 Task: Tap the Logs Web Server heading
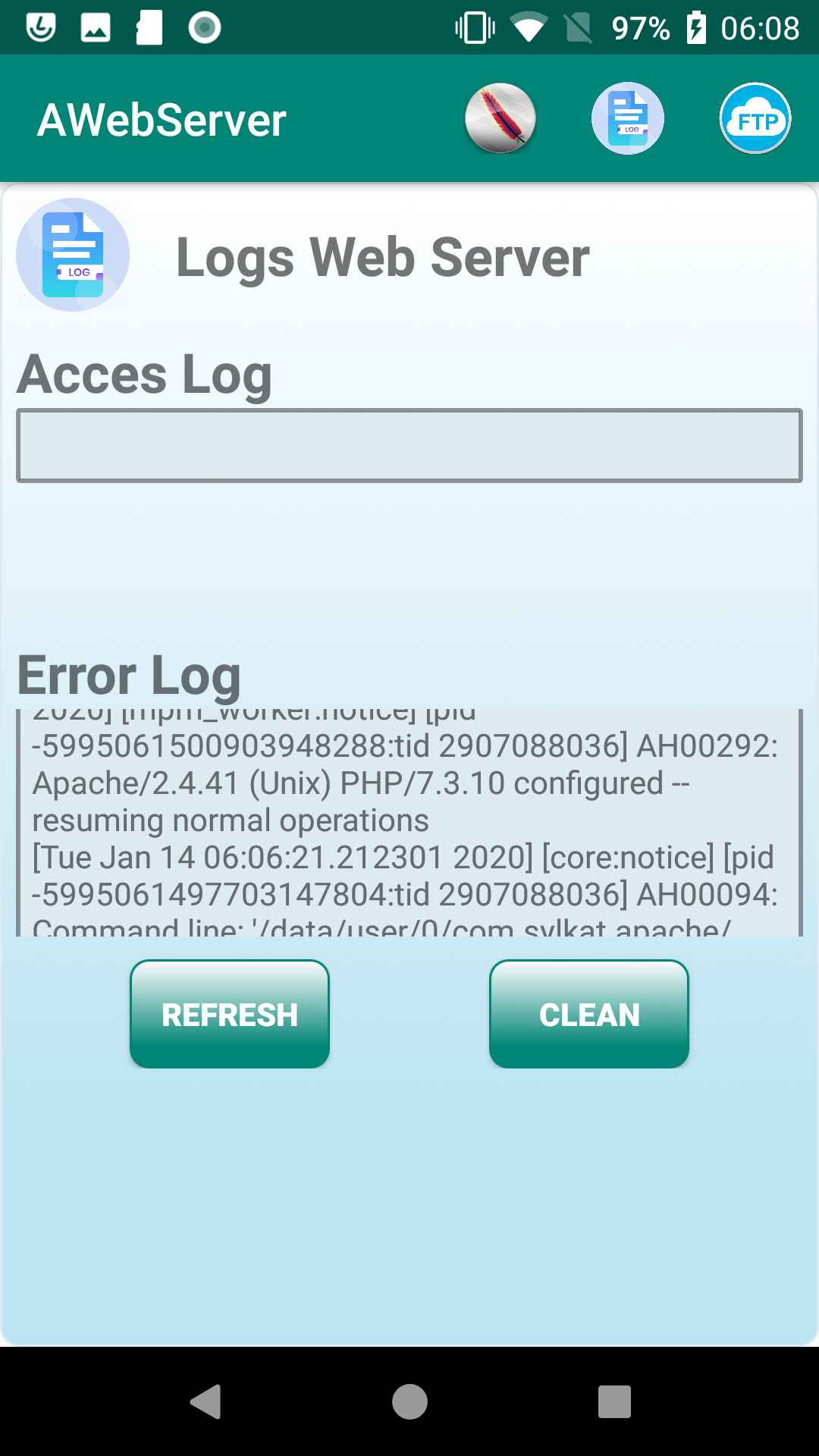(383, 258)
